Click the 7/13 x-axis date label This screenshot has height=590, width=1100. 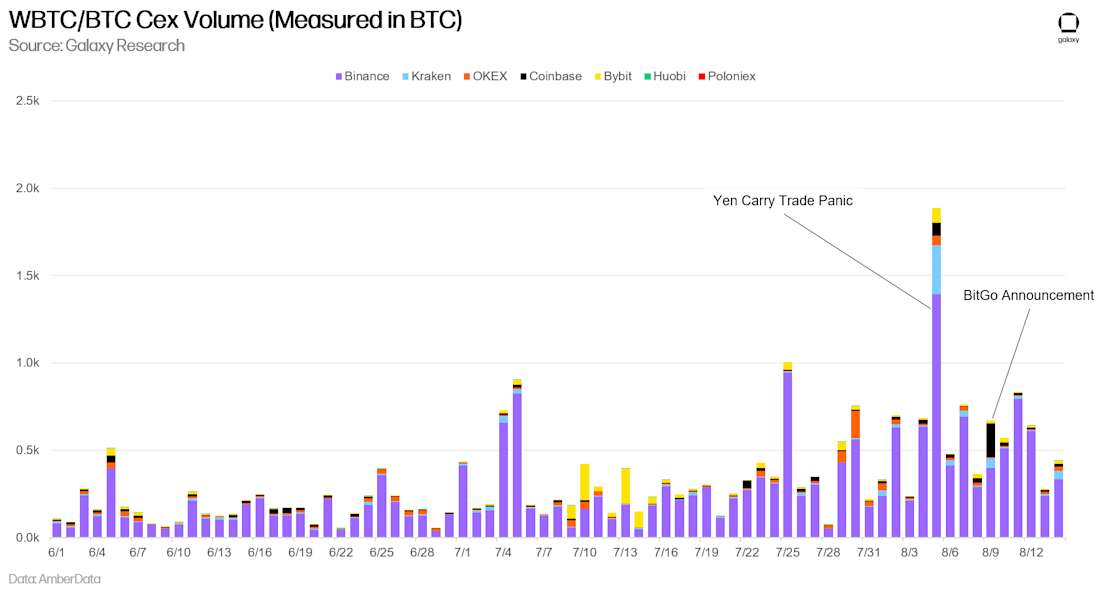click(x=625, y=552)
